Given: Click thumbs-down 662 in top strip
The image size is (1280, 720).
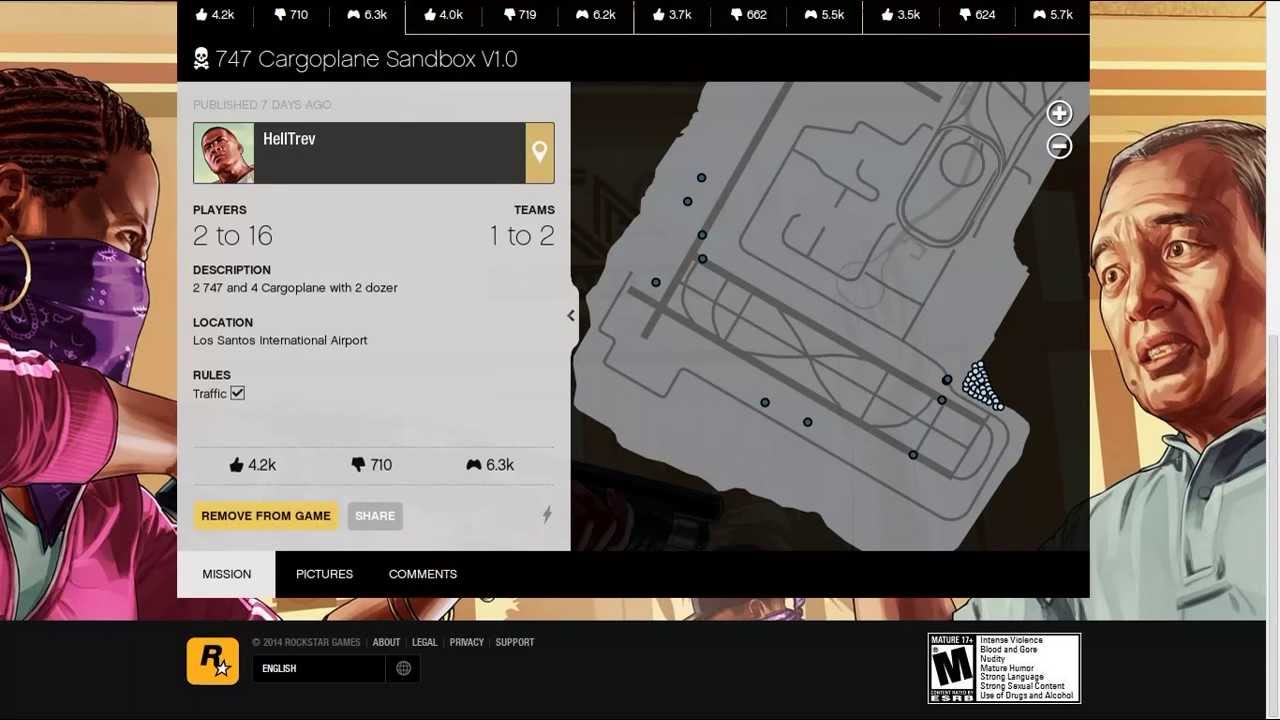Looking at the screenshot, I should pyautogui.click(x=749, y=15).
